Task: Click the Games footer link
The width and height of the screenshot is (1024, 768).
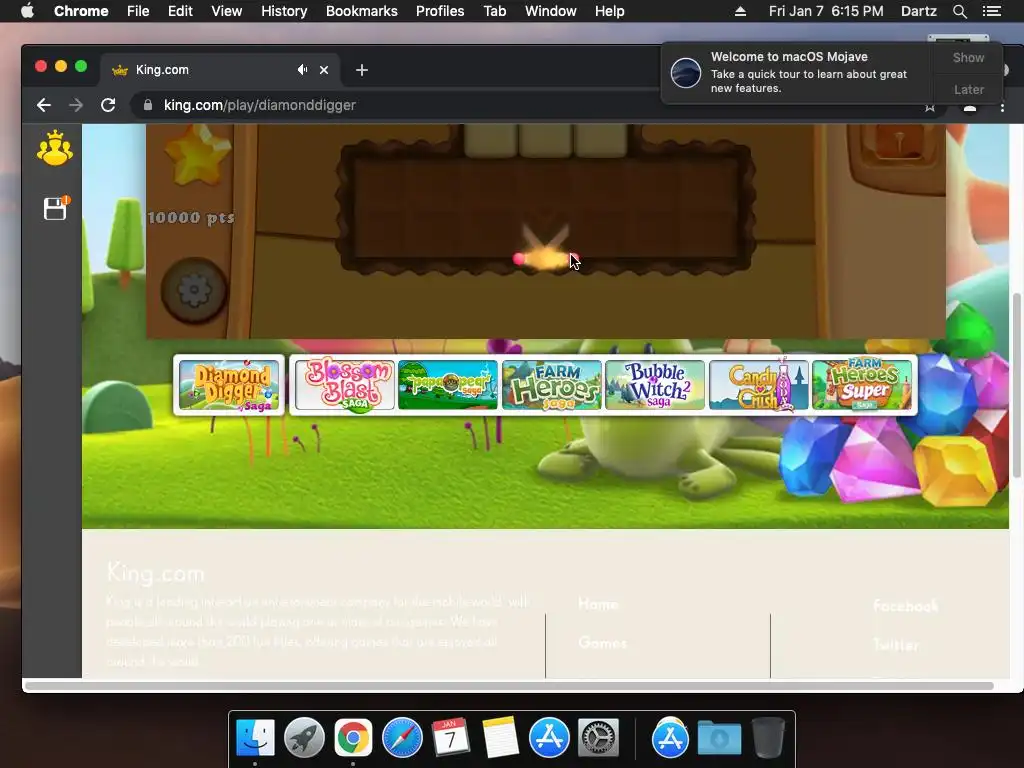Action: click(602, 643)
